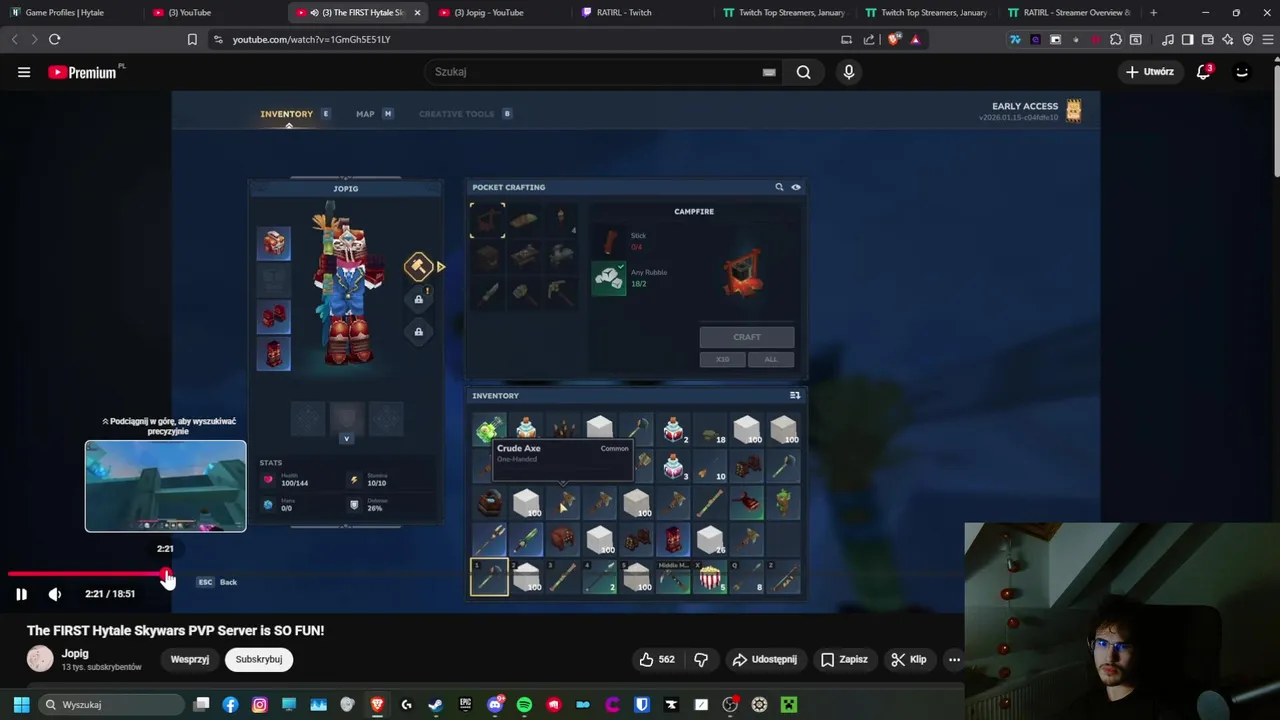1280x720 pixels.
Task: Click the Wesprzyj support button
Action: 190,660
